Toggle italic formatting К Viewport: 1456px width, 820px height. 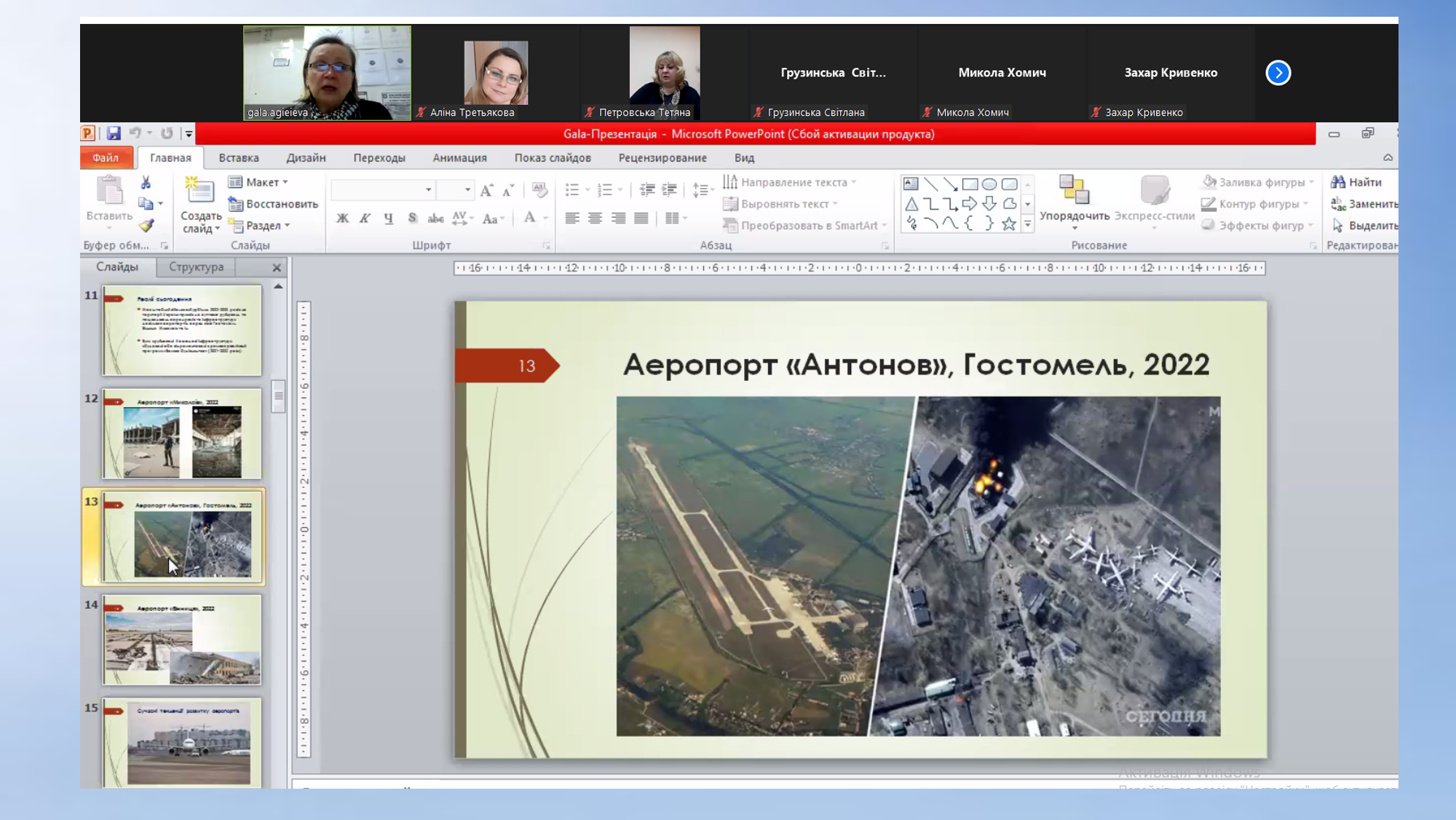(365, 218)
